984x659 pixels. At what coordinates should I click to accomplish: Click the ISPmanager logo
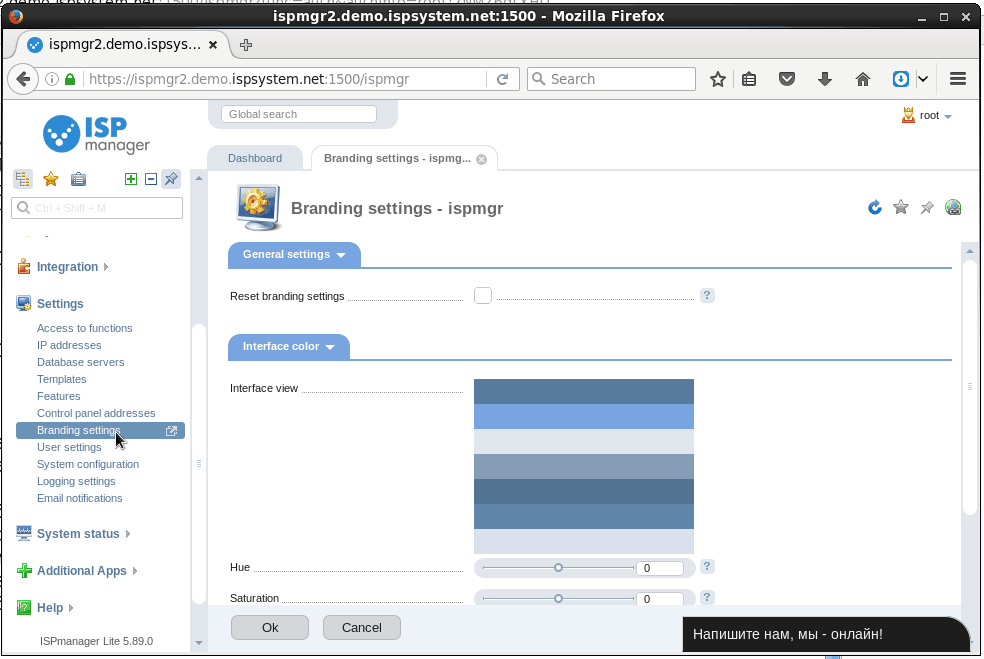click(x=96, y=134)
